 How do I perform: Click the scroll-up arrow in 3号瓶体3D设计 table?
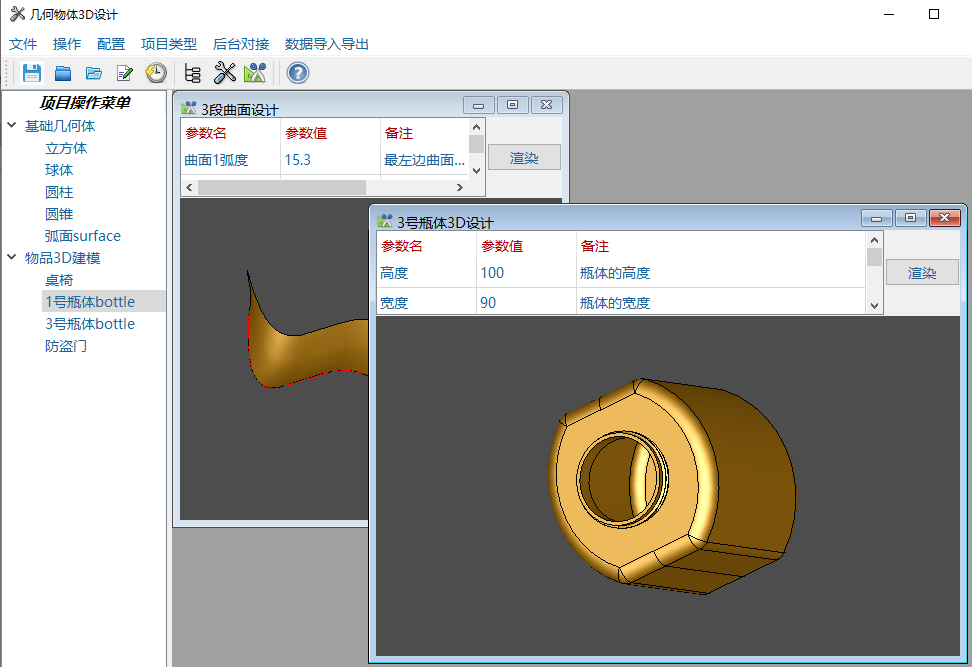tap(874, 241)
